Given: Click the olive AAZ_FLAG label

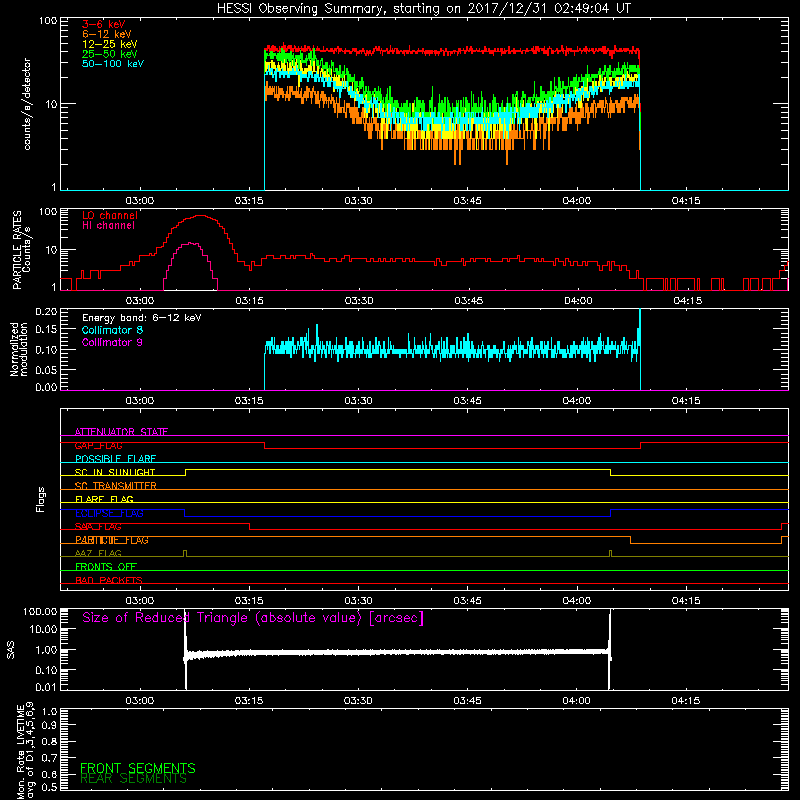Looking at the screenshot, I should tap(98, 553).
